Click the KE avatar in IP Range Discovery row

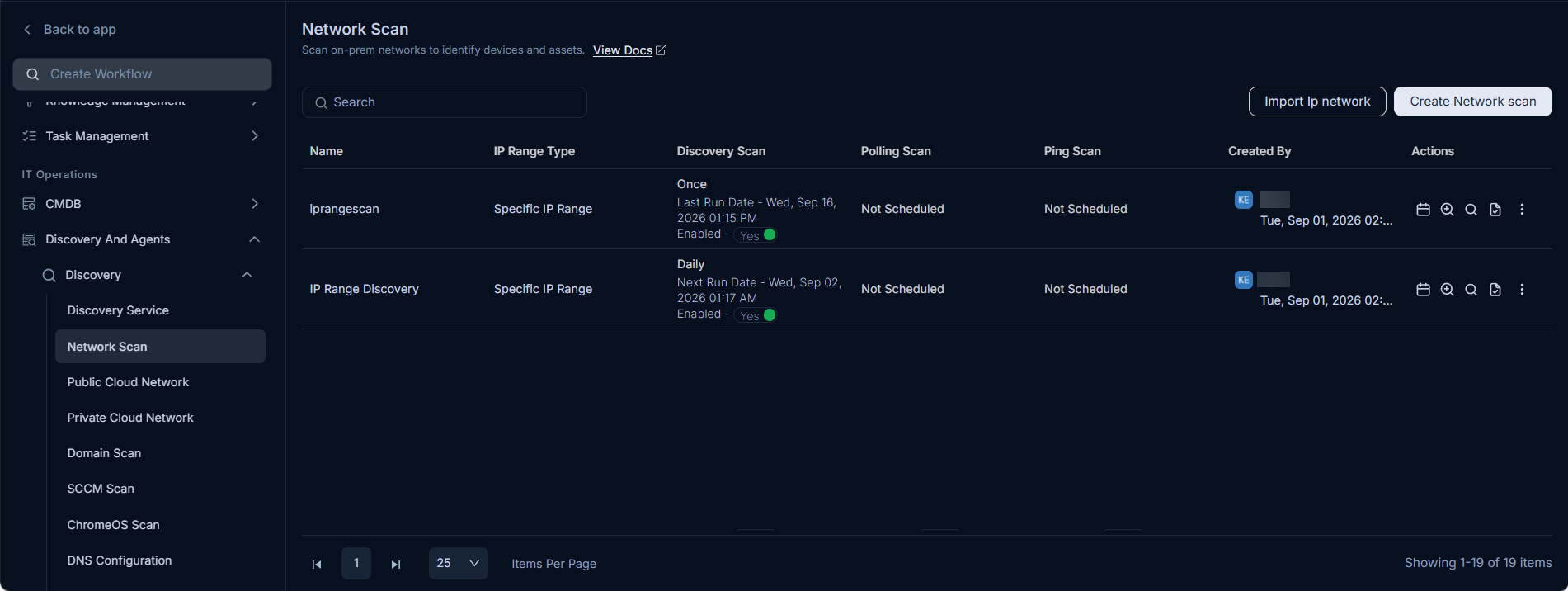pos(1244,280)
